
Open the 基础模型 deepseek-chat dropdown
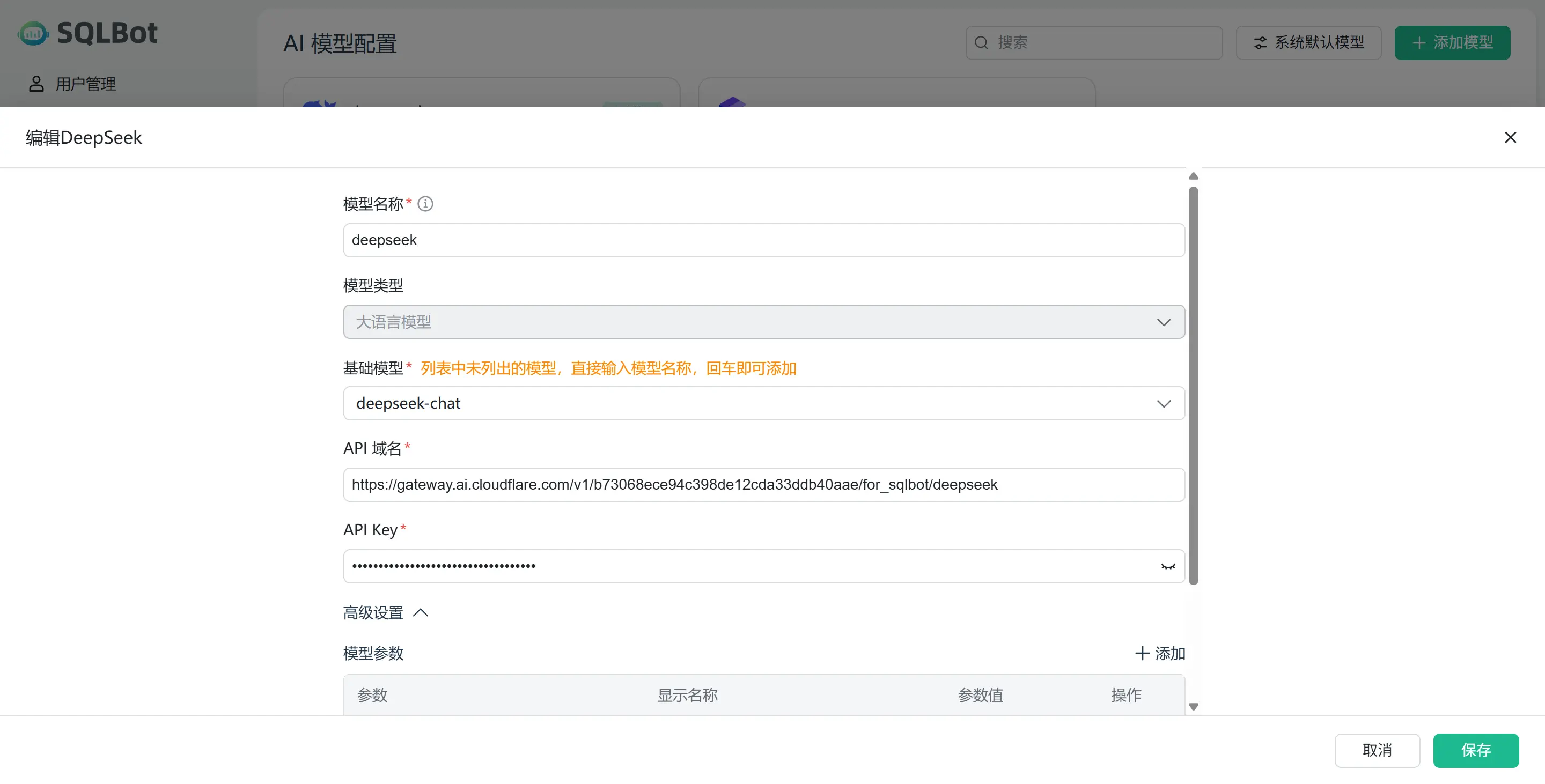pyautogui.click(x=763, y=403)
